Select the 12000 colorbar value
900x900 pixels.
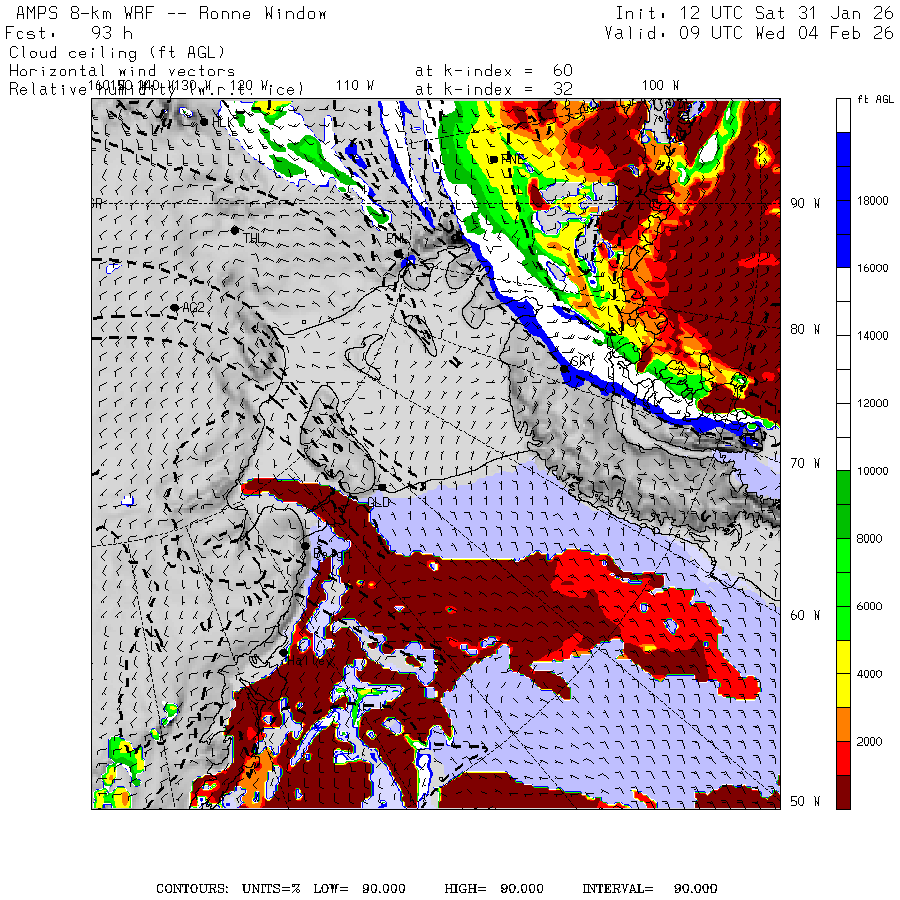coord(872,404)
